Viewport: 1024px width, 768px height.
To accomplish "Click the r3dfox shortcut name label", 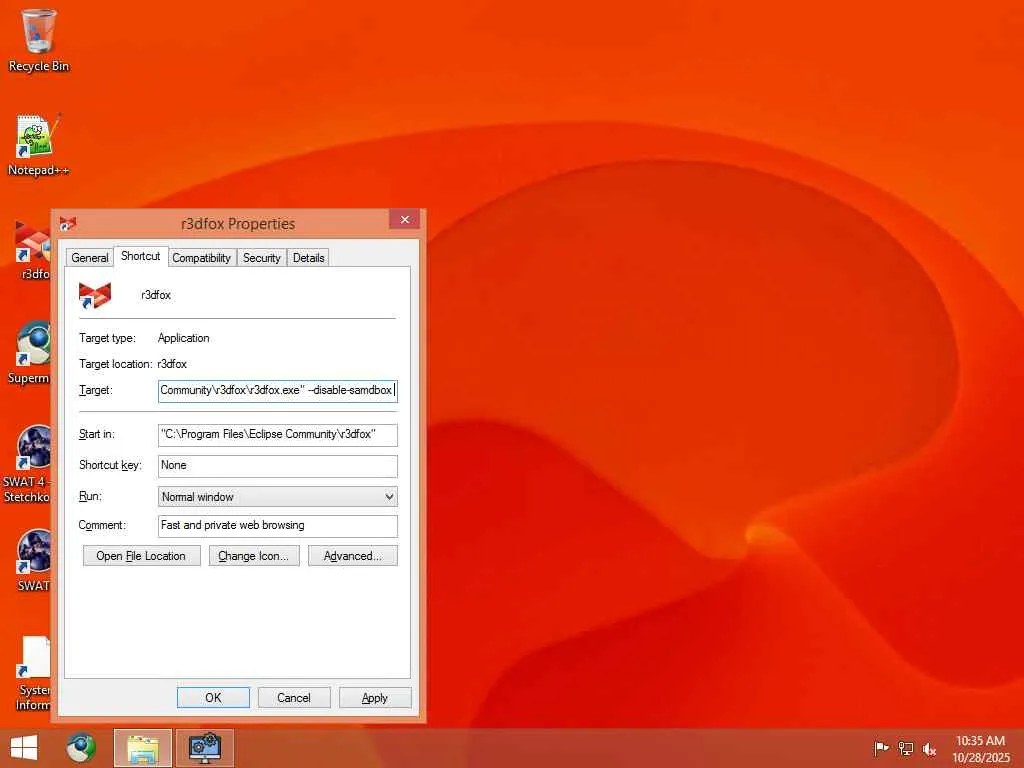I will point(156,295).
